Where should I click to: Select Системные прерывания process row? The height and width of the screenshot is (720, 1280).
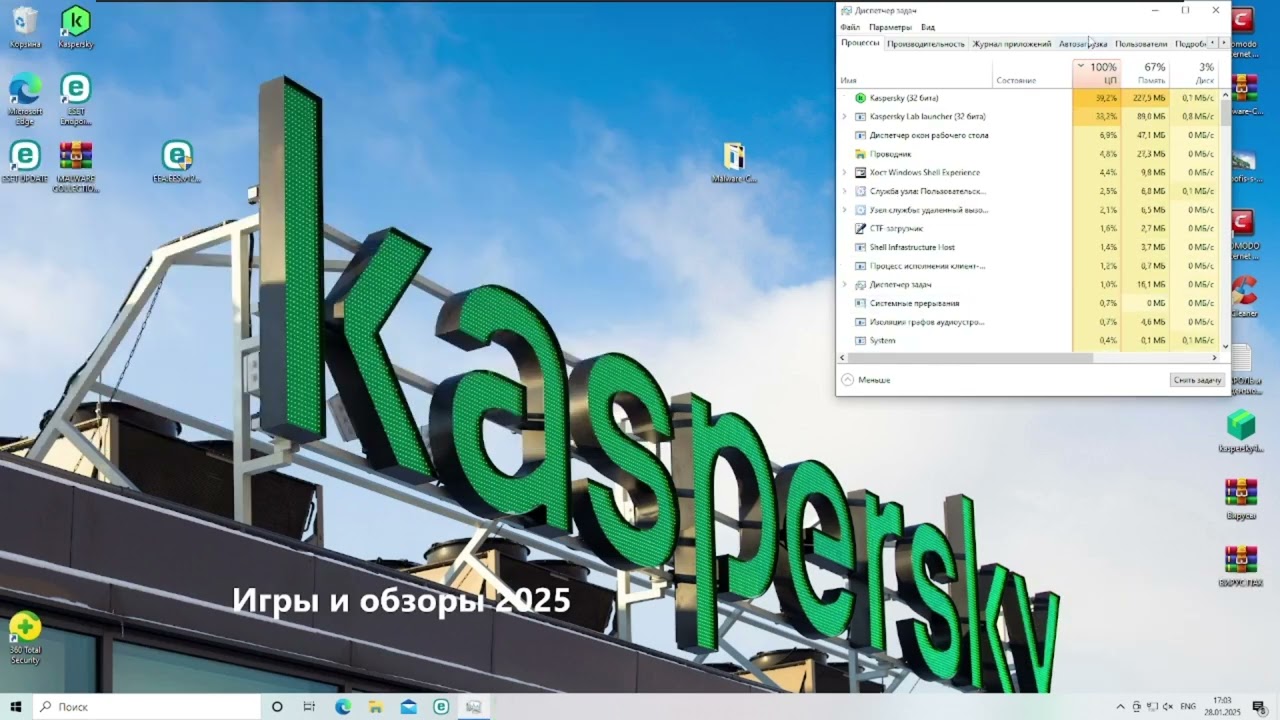[1028, 303]
